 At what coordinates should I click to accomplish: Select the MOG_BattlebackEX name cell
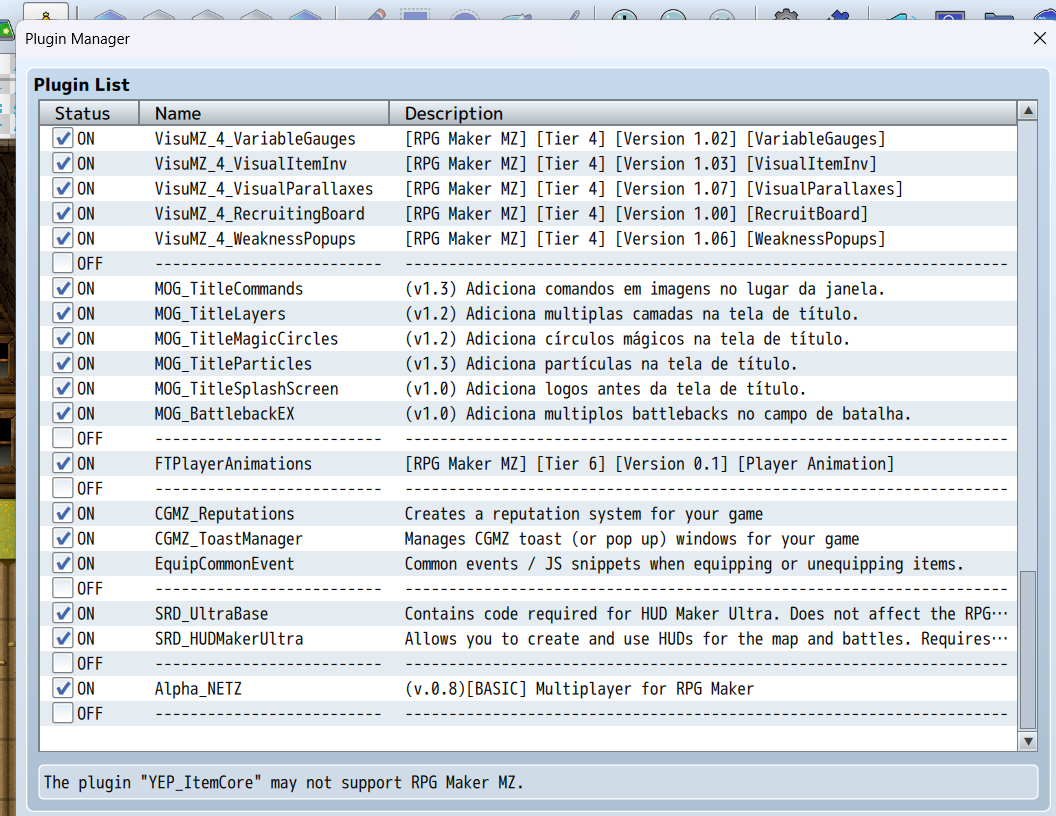(x=224, y=413)
